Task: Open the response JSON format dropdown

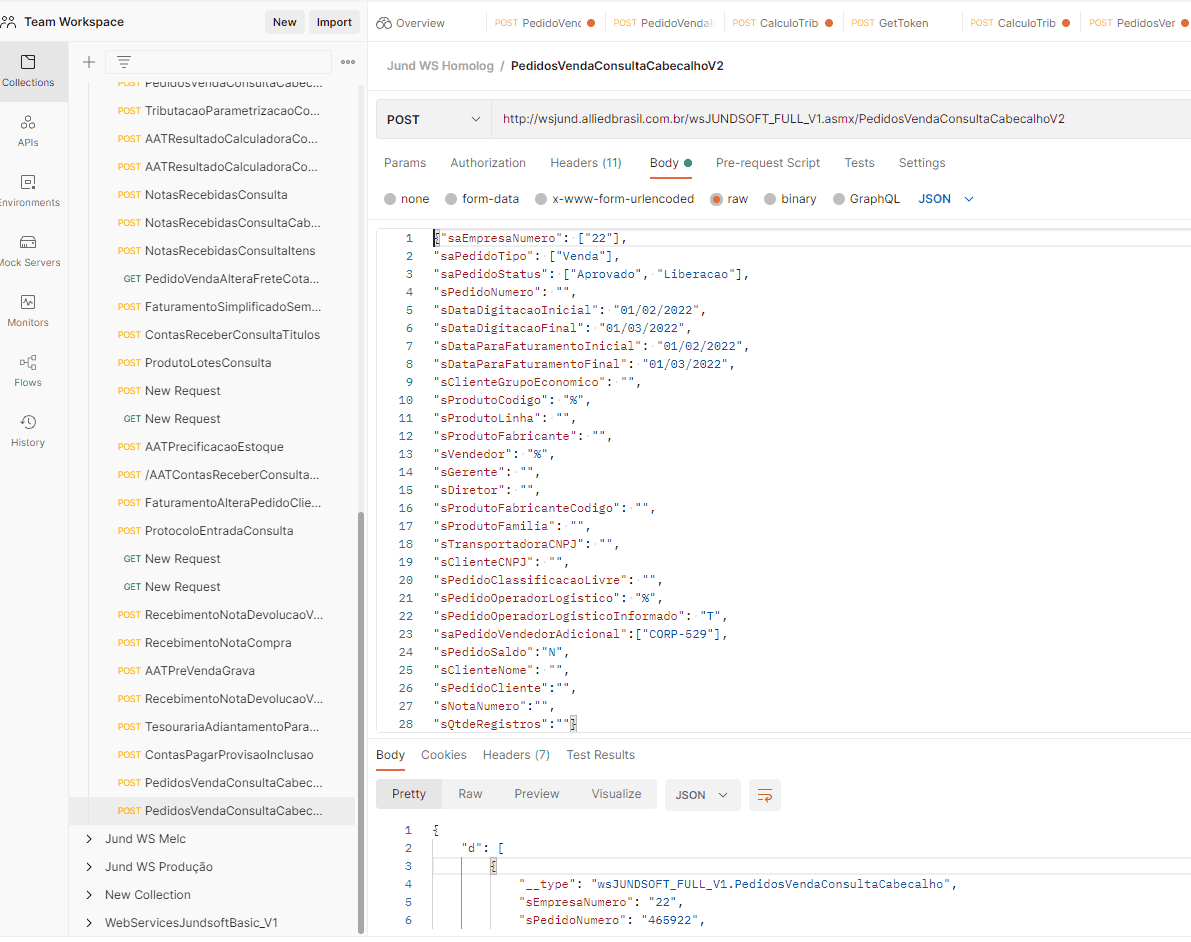Action: coord(702,795)
